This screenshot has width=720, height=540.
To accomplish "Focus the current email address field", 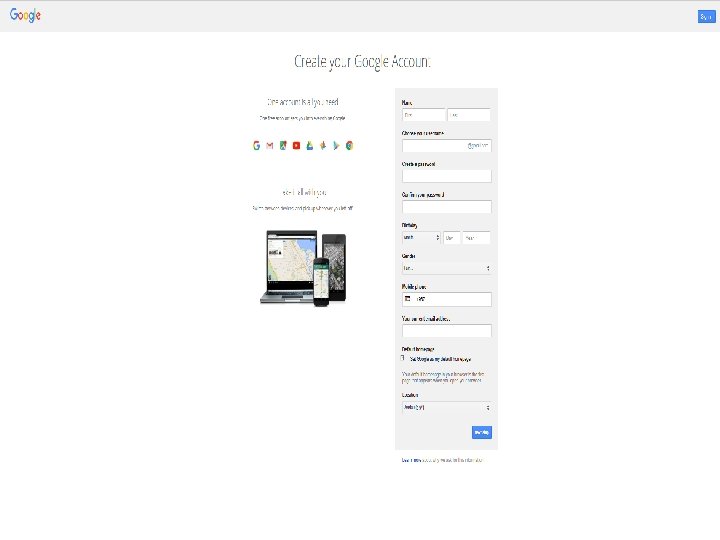I will click(x=447, y=331).
